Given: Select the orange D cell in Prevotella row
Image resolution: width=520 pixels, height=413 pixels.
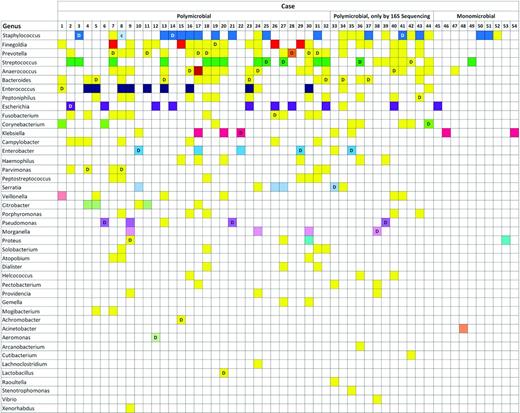Looking at the screenshot, I should 292,53.
